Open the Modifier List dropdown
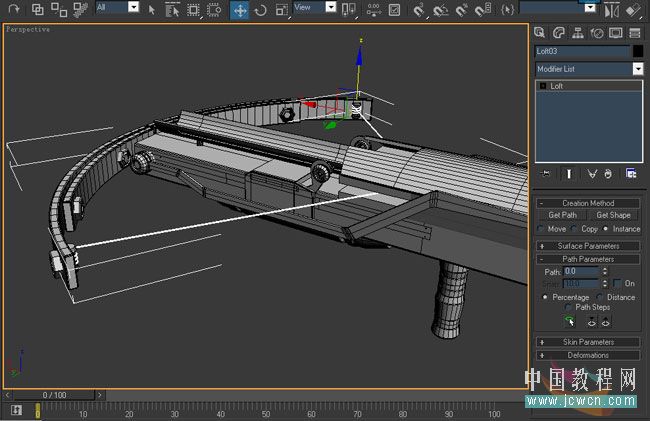The image size is (650, 421). [x=638, y=69]
